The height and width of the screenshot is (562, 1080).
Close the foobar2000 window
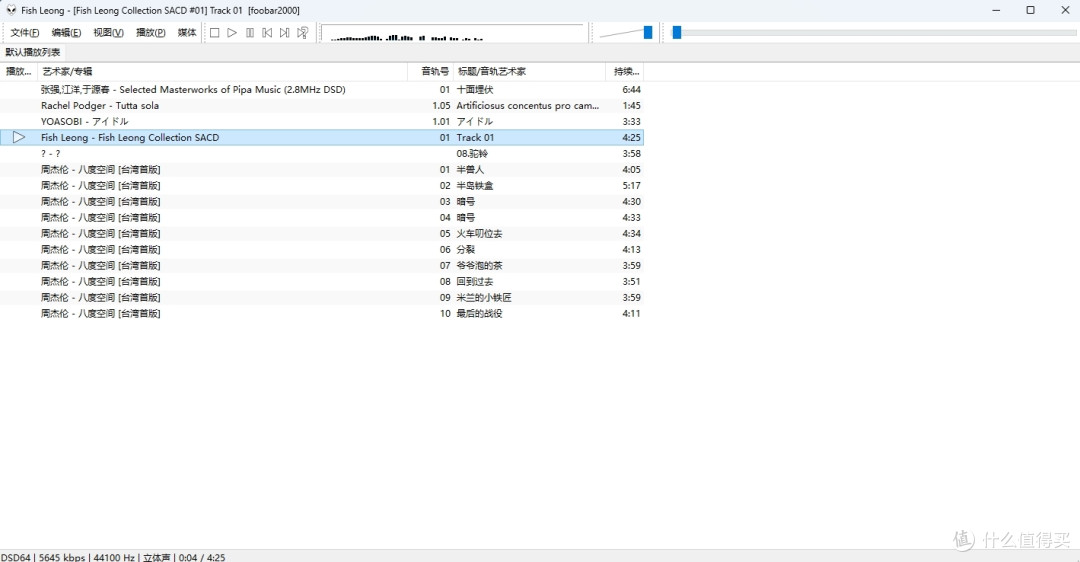pos(1064,10)
